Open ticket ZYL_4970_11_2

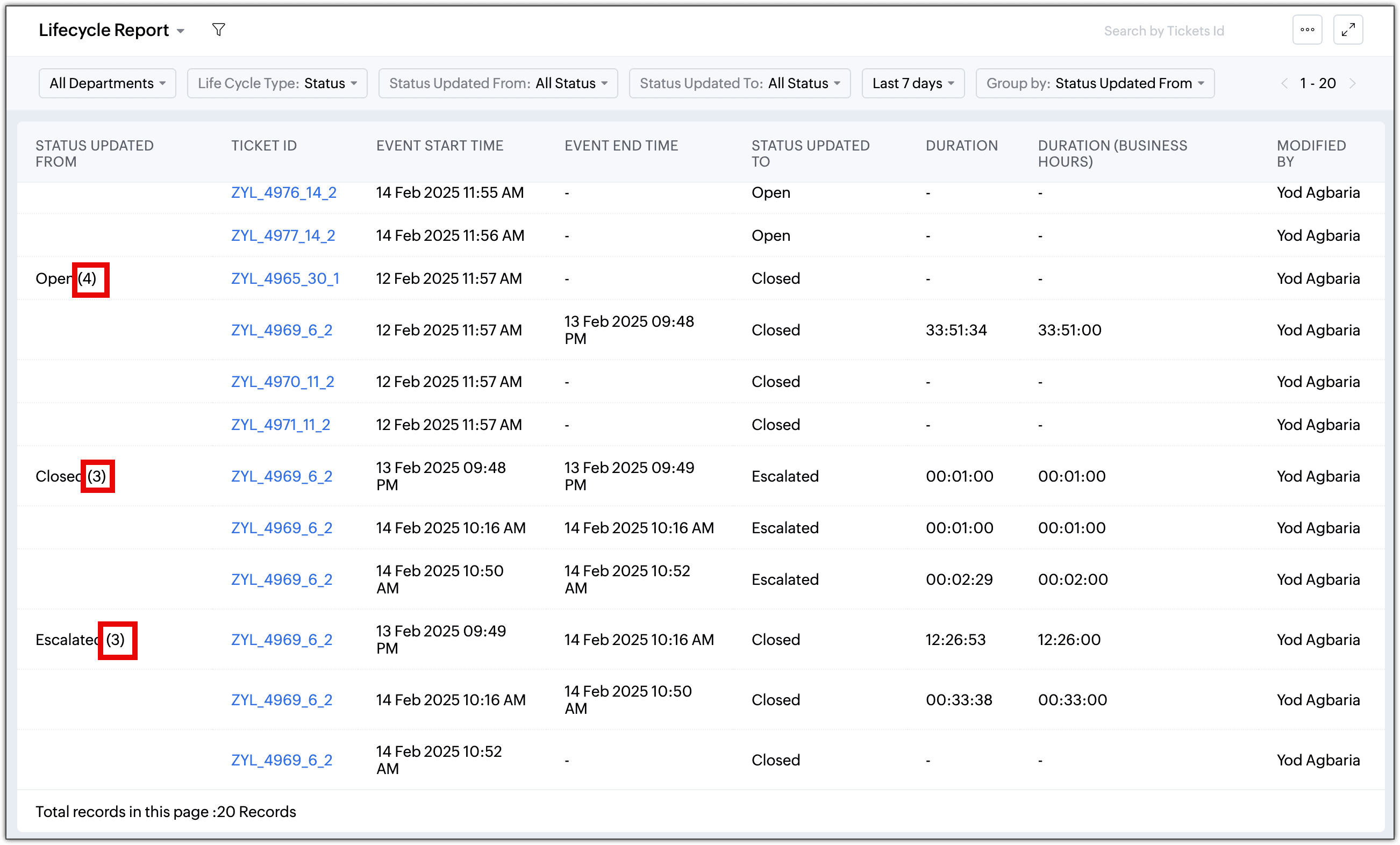pyautogui.click(x=282, y=382)
